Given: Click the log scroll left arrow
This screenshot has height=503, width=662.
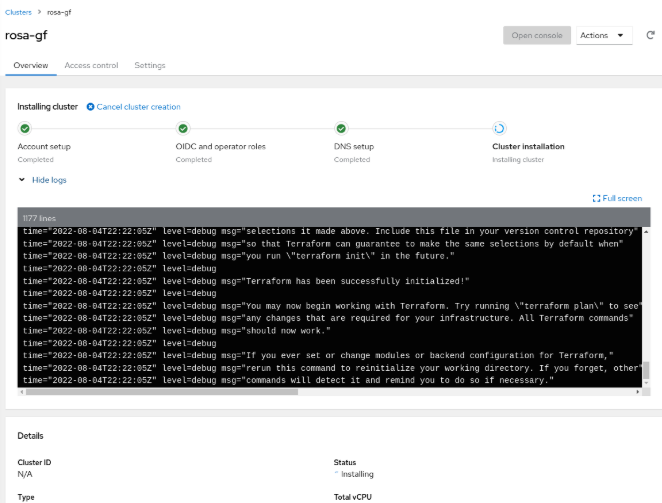Looking at the screenshot, I should (22, 392).
